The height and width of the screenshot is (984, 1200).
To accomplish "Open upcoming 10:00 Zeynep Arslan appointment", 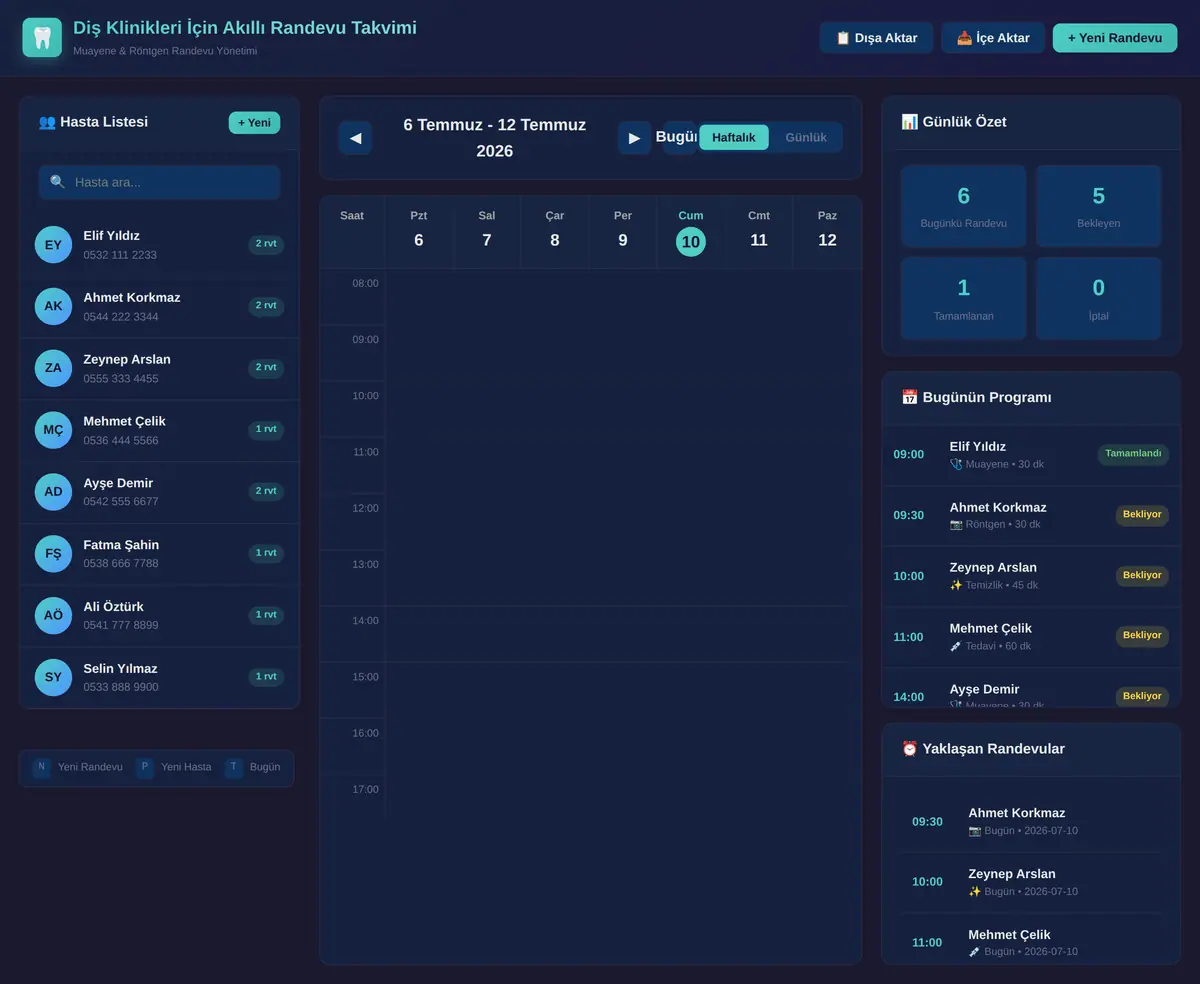I will [1031, 882].
